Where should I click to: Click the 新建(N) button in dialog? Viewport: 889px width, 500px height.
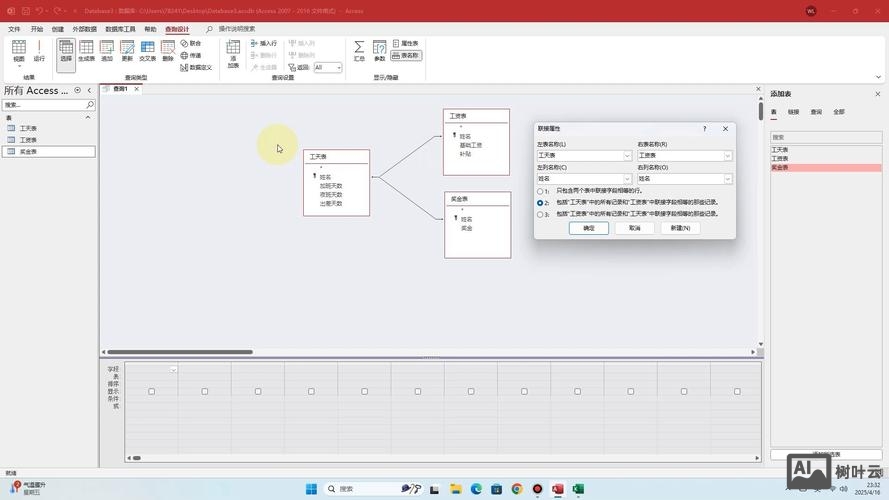[680, 228]
